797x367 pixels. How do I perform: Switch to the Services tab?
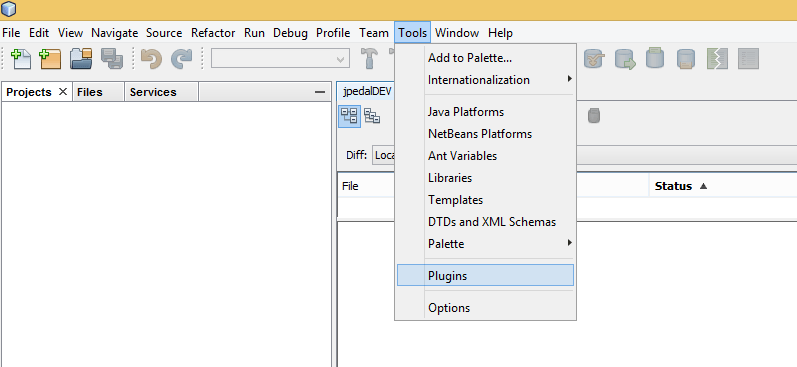pos(153,92)
